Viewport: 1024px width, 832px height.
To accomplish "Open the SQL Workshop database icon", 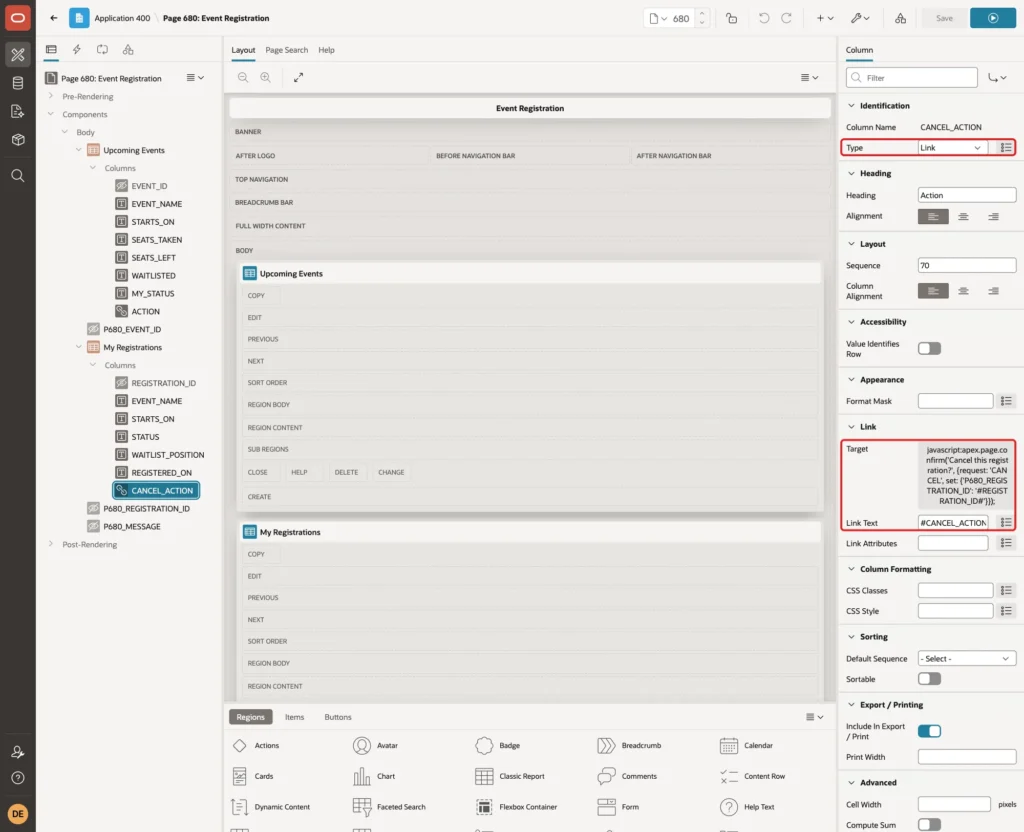I will click(18, 83).
